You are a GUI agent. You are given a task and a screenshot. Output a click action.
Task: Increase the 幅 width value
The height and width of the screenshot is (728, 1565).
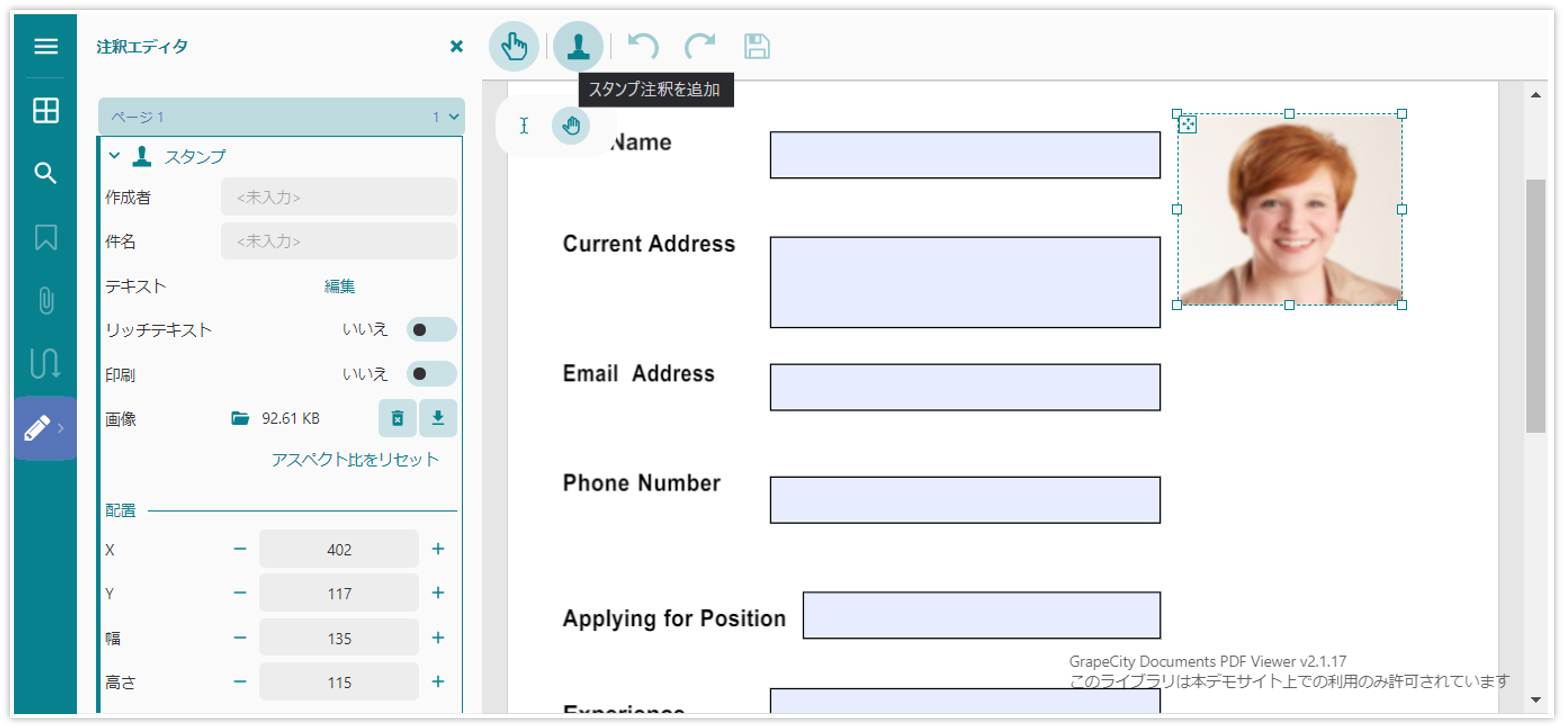pyautogui.click(x=438, y=638)
